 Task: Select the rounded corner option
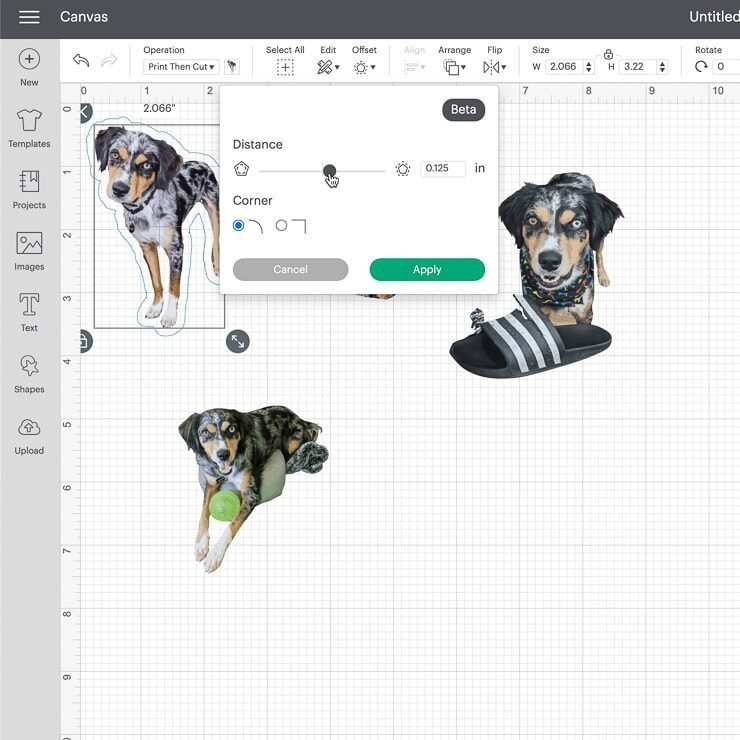coord(238,226)
